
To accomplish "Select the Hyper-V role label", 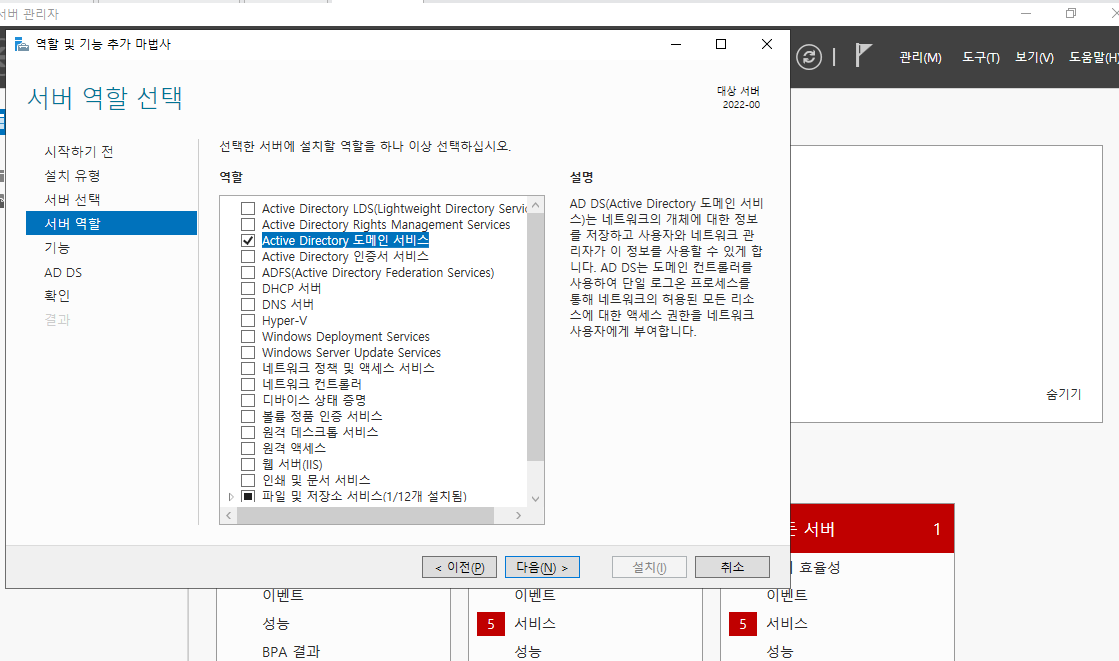I will 284,321.
